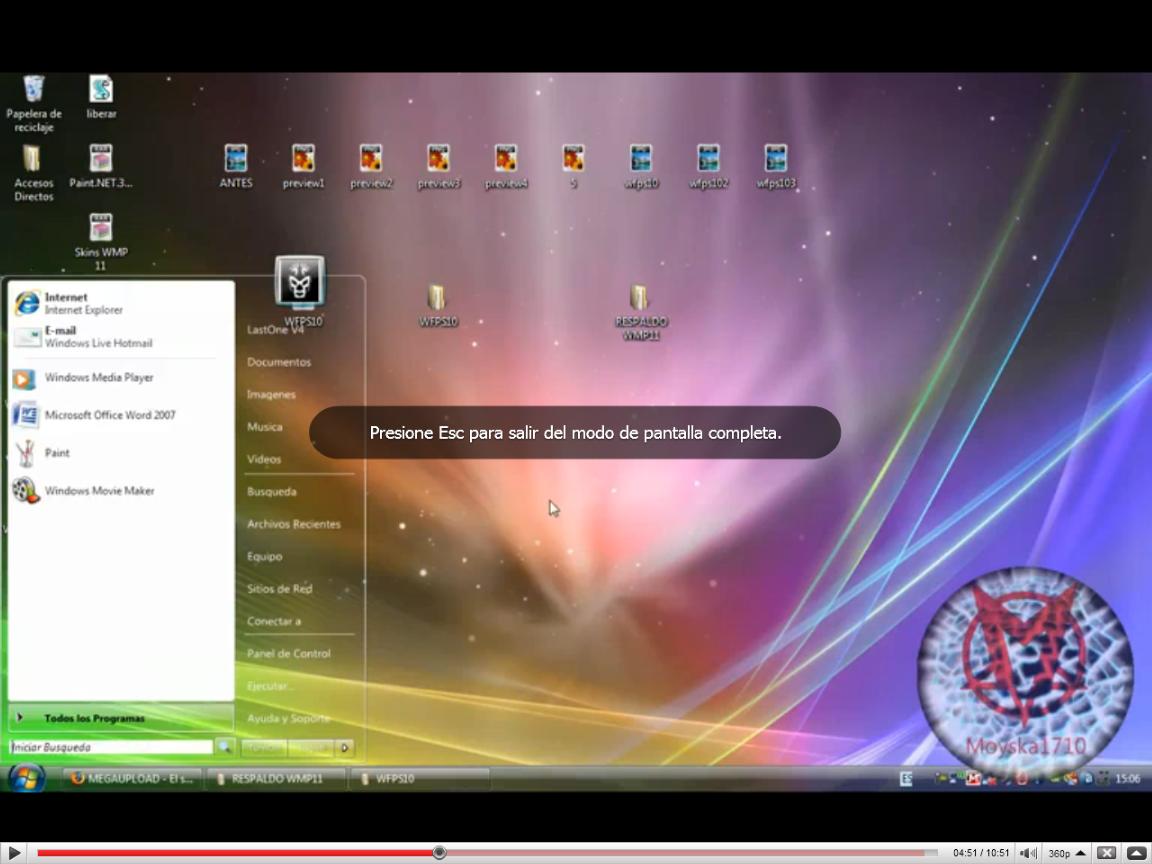
Task: Open the Papelera de reciclaje desktop icon
Action: (33, 103)
